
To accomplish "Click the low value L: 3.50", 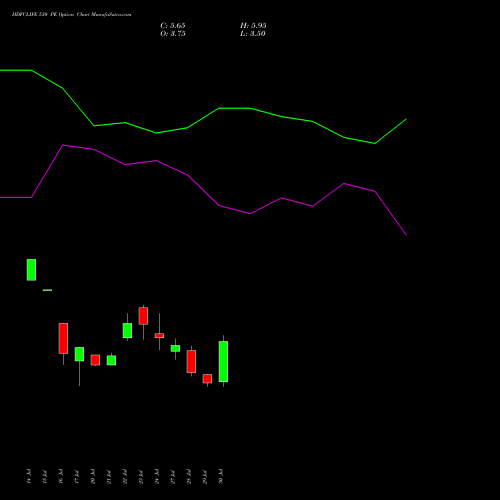I will click(x=253, y=34).
